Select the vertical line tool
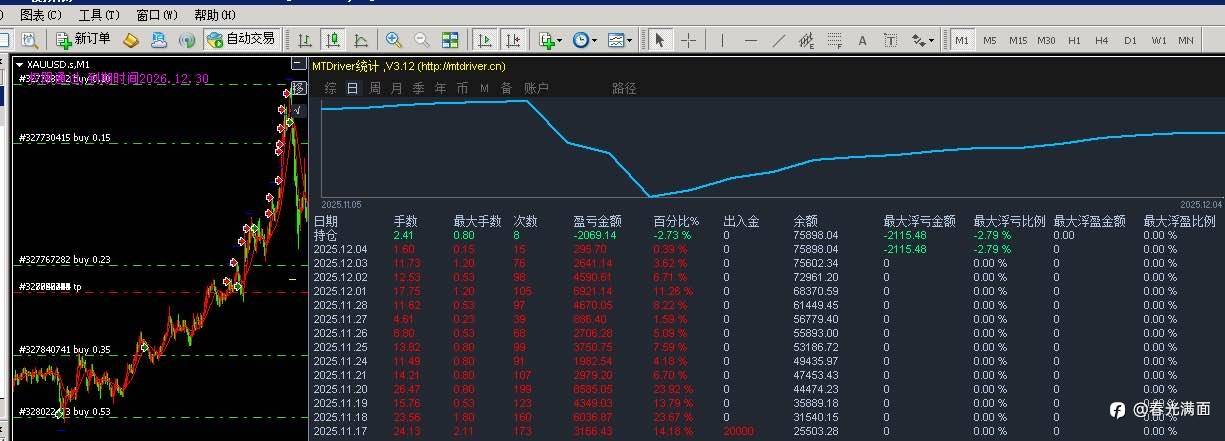This screenshot has height=441, width=1225. (x=722, y=40)
